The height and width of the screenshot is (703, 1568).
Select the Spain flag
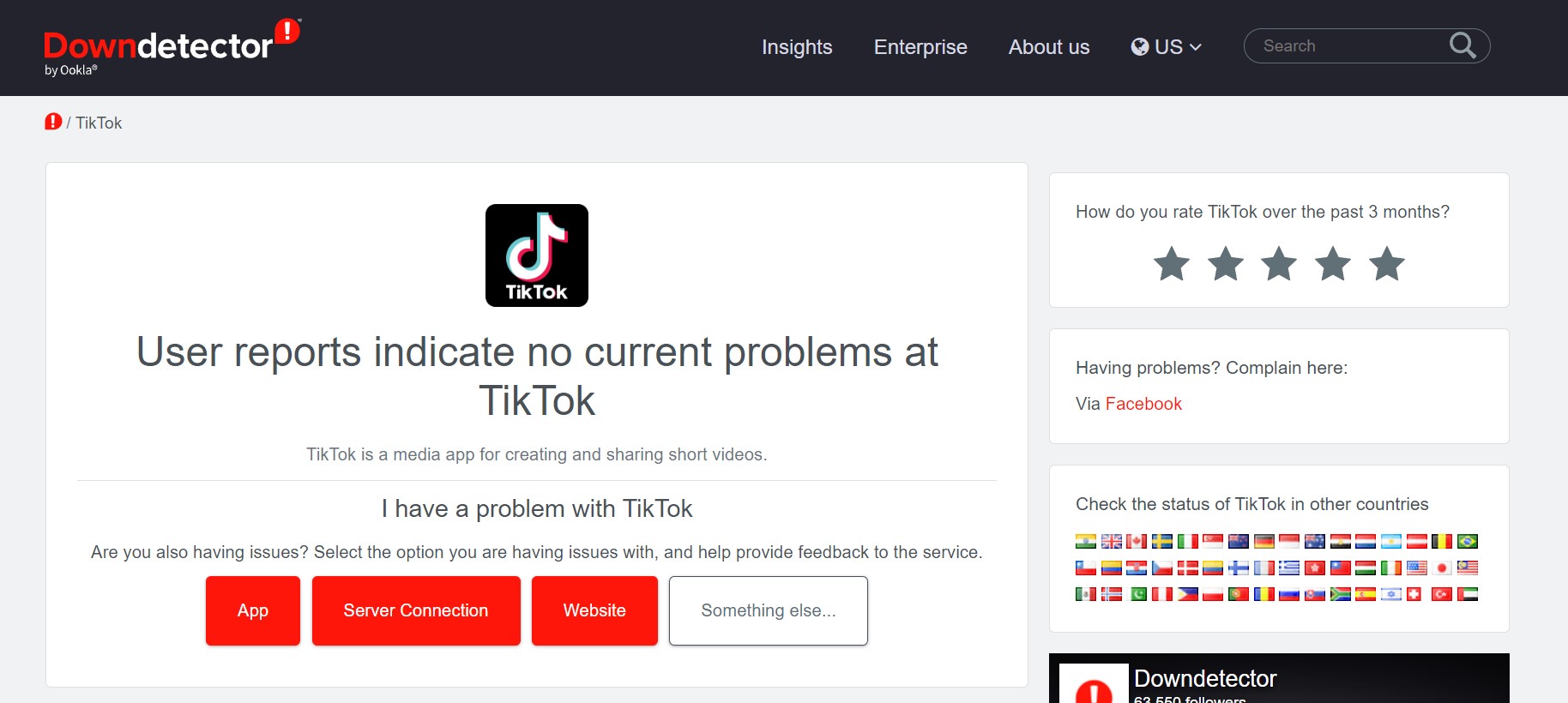(x=1366, y=594)
